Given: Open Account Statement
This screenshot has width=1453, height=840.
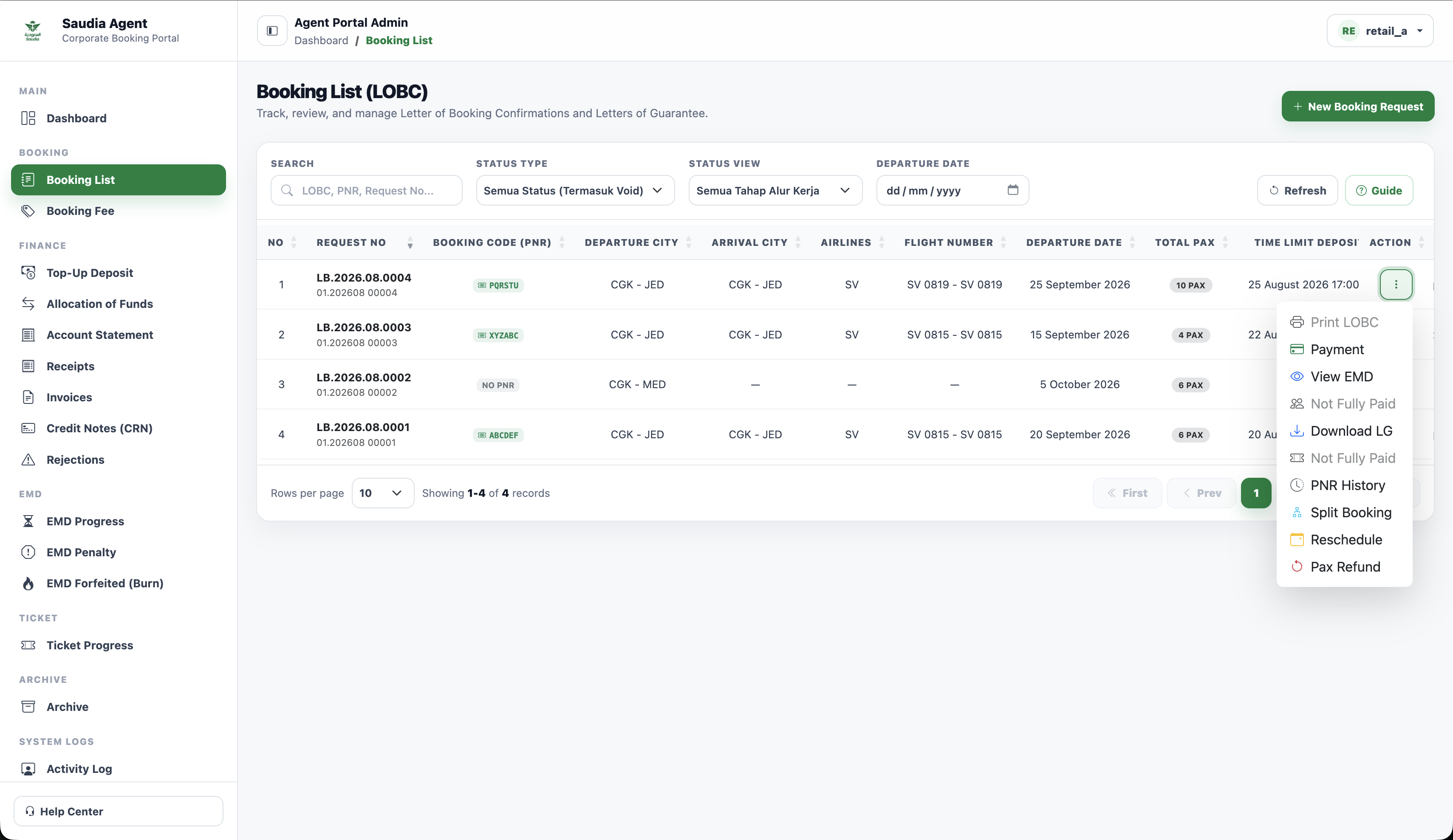Looking at the screenshot, I should [118, 335].
